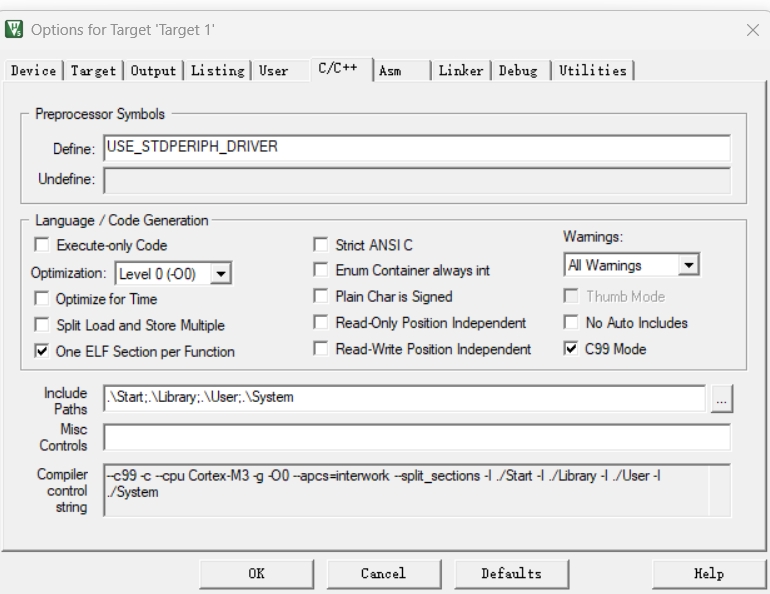Enable Optimize for Time

pos(42,298)
